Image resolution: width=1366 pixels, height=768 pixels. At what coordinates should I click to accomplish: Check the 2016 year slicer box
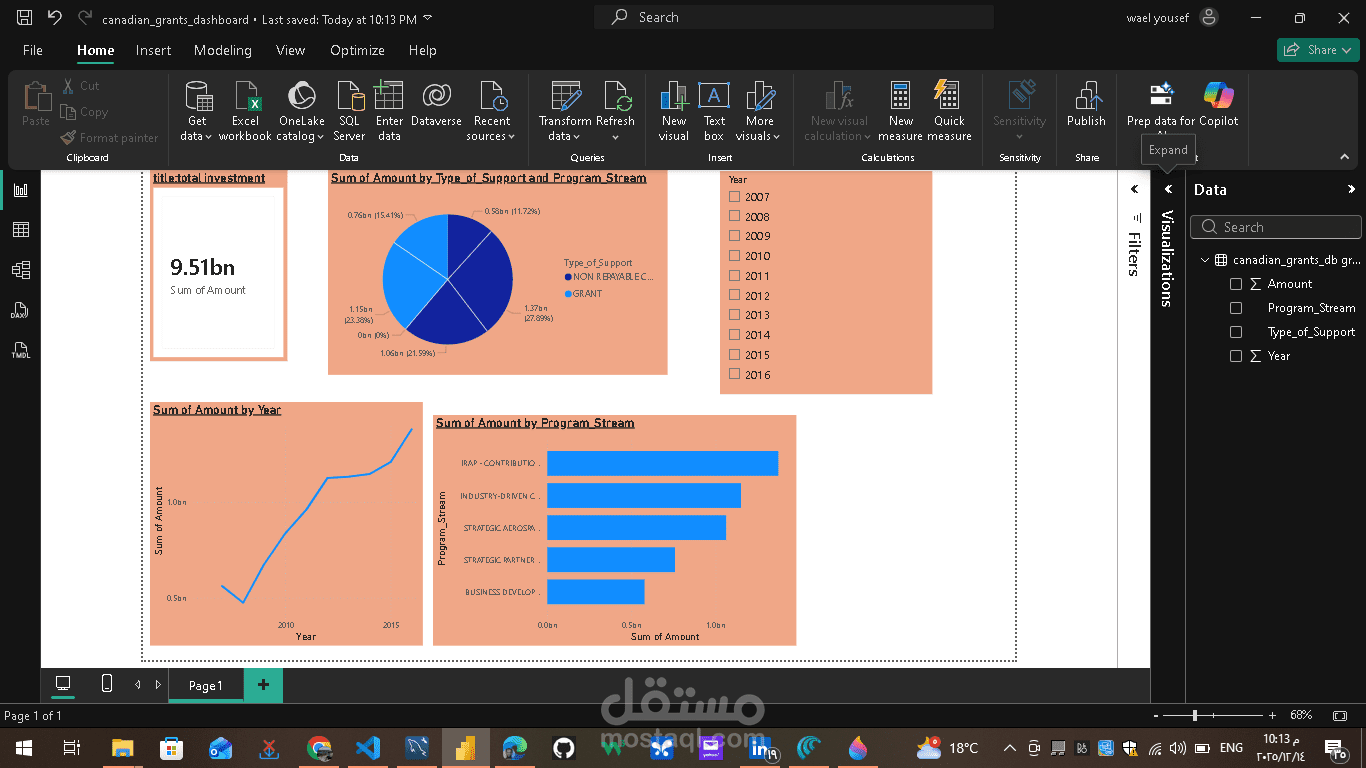coord(735,374)
